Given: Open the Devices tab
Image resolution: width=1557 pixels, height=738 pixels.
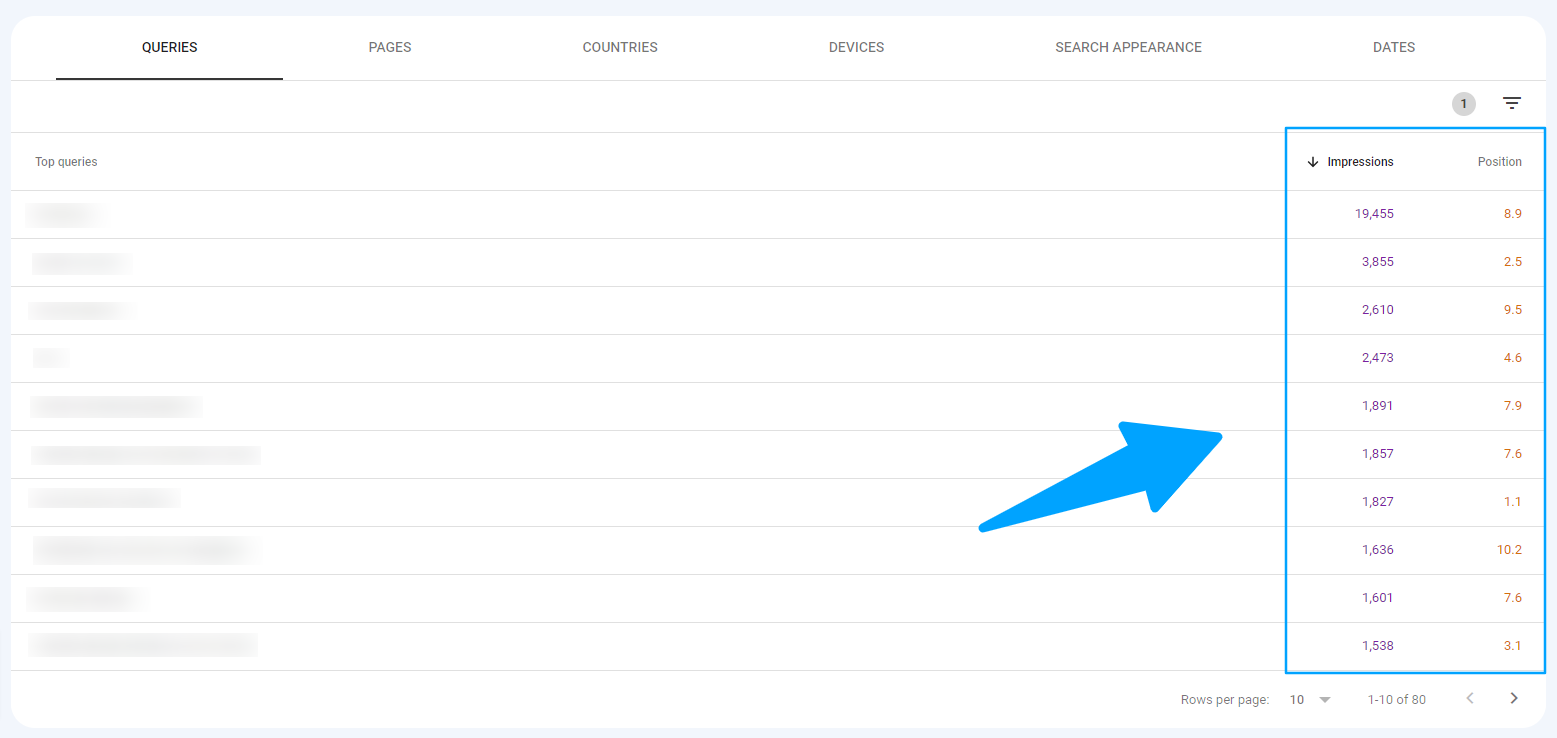Looking at the screenshot, I should [856, 47].
